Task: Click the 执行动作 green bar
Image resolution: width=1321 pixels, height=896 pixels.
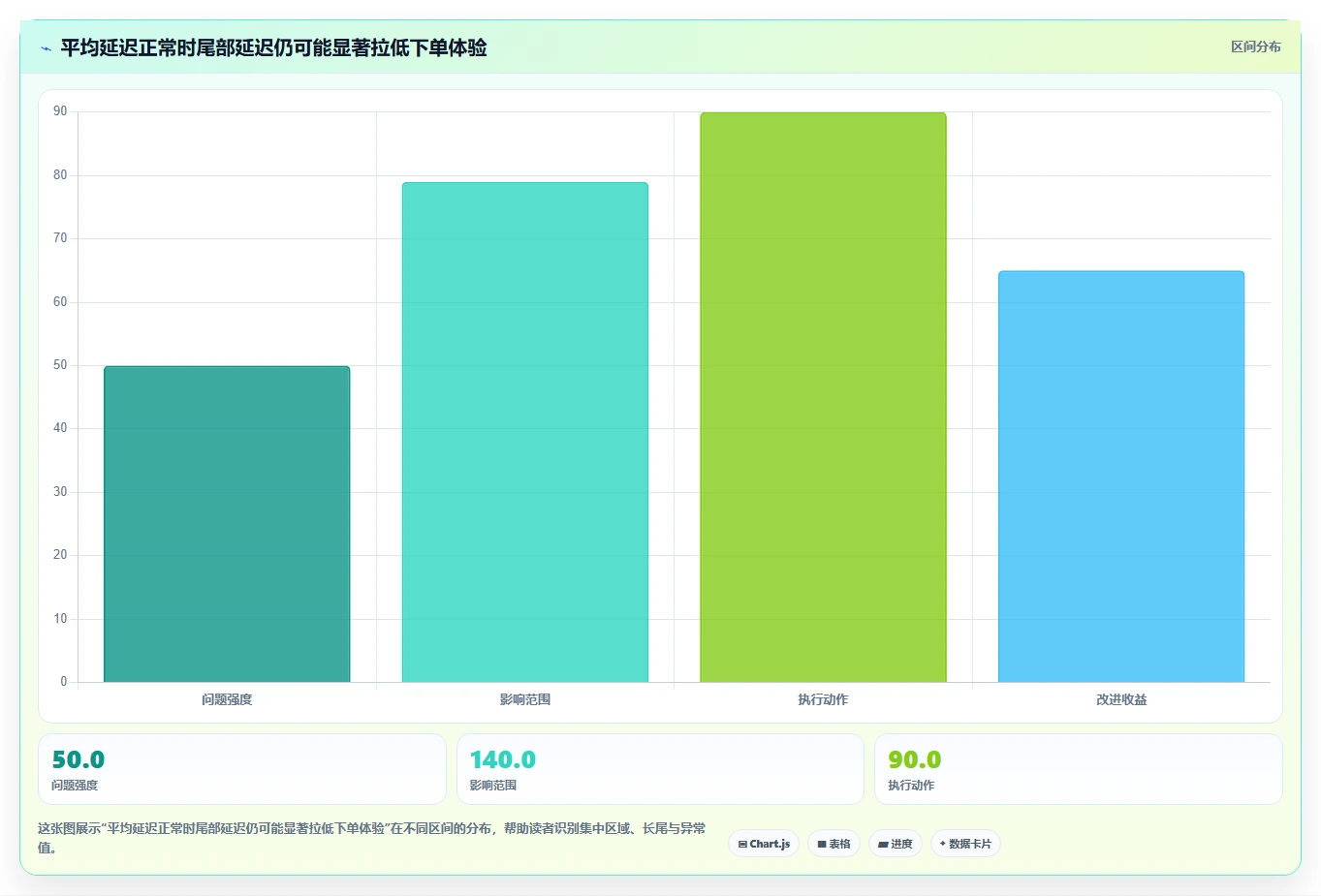Action: click(x=823, y=397)
